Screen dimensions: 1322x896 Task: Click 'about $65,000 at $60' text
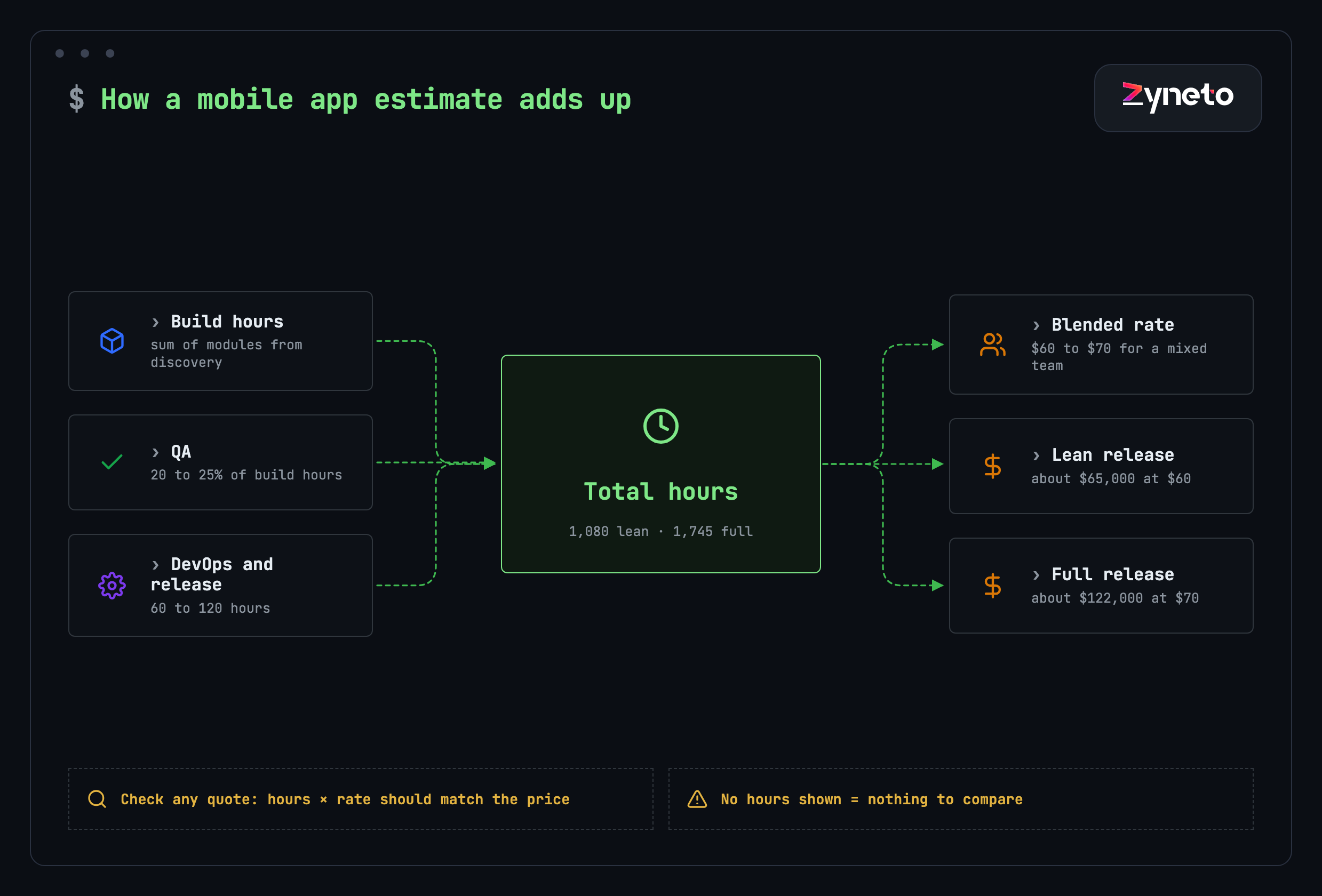1111,479
